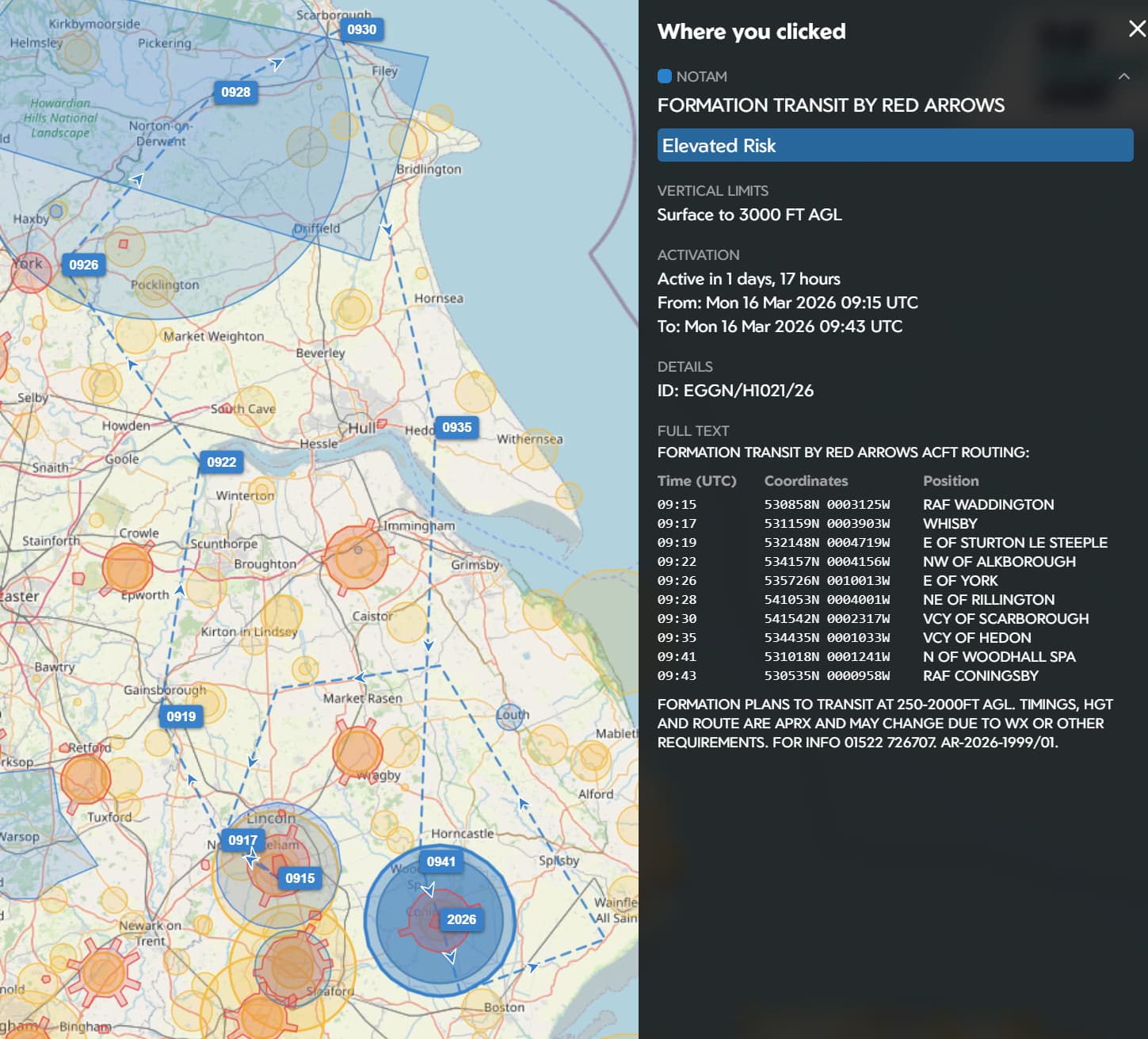1148x1039 pixels.
Task: Click the 0930 waypoint marker near Scarborough
Action: pyautogui.click(x=361, y=30)
